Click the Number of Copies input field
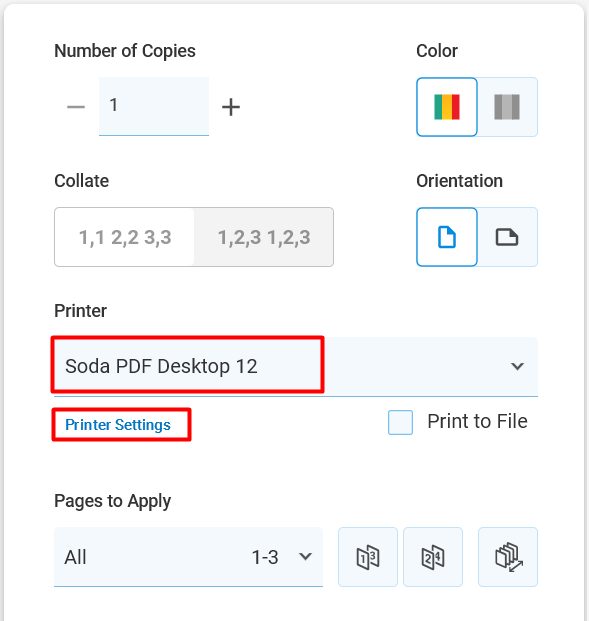The height and width of the screenshot is (621, 589). coord(154,106)
